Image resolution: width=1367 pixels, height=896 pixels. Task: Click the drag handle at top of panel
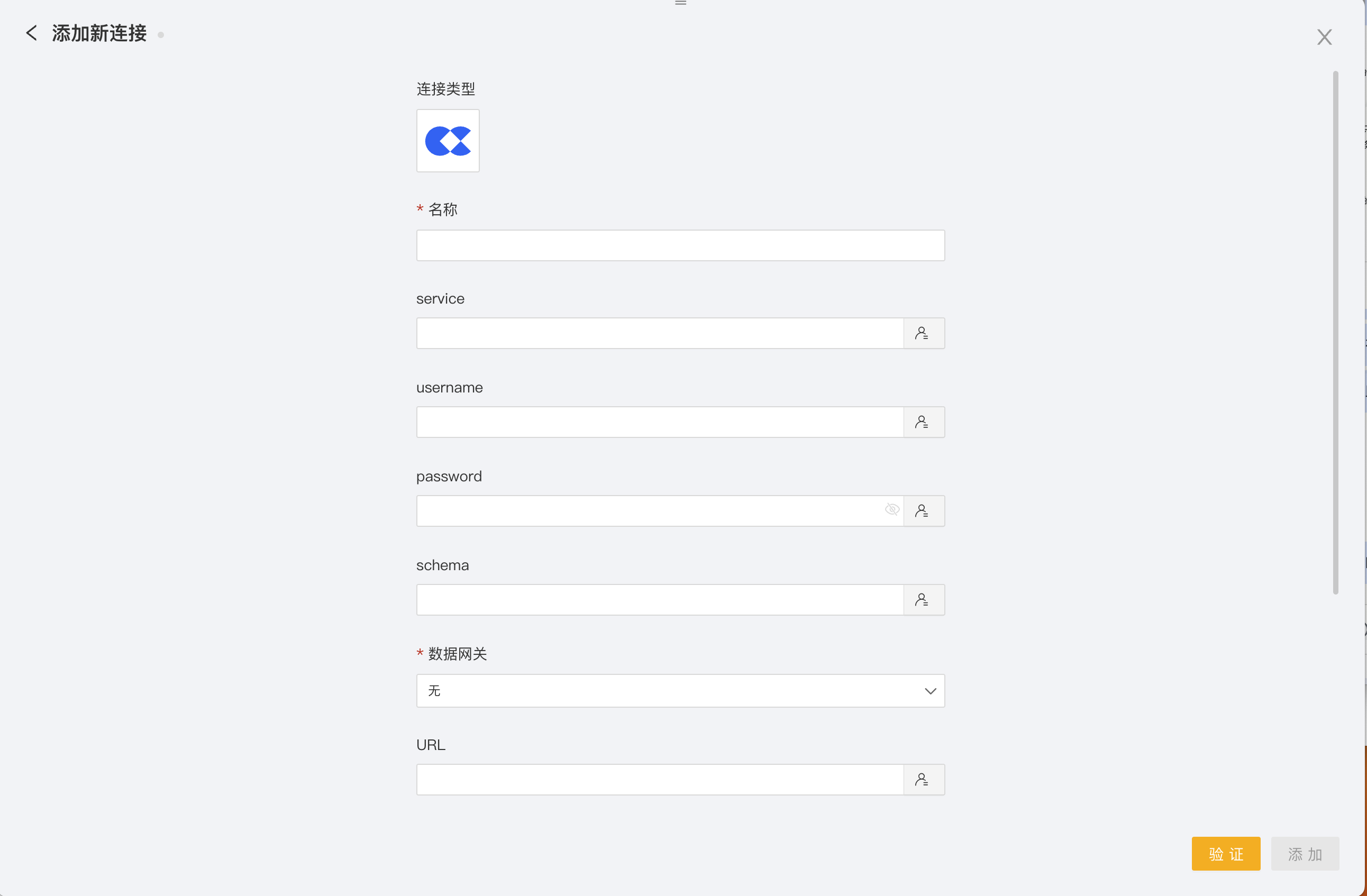click(681, 3)
